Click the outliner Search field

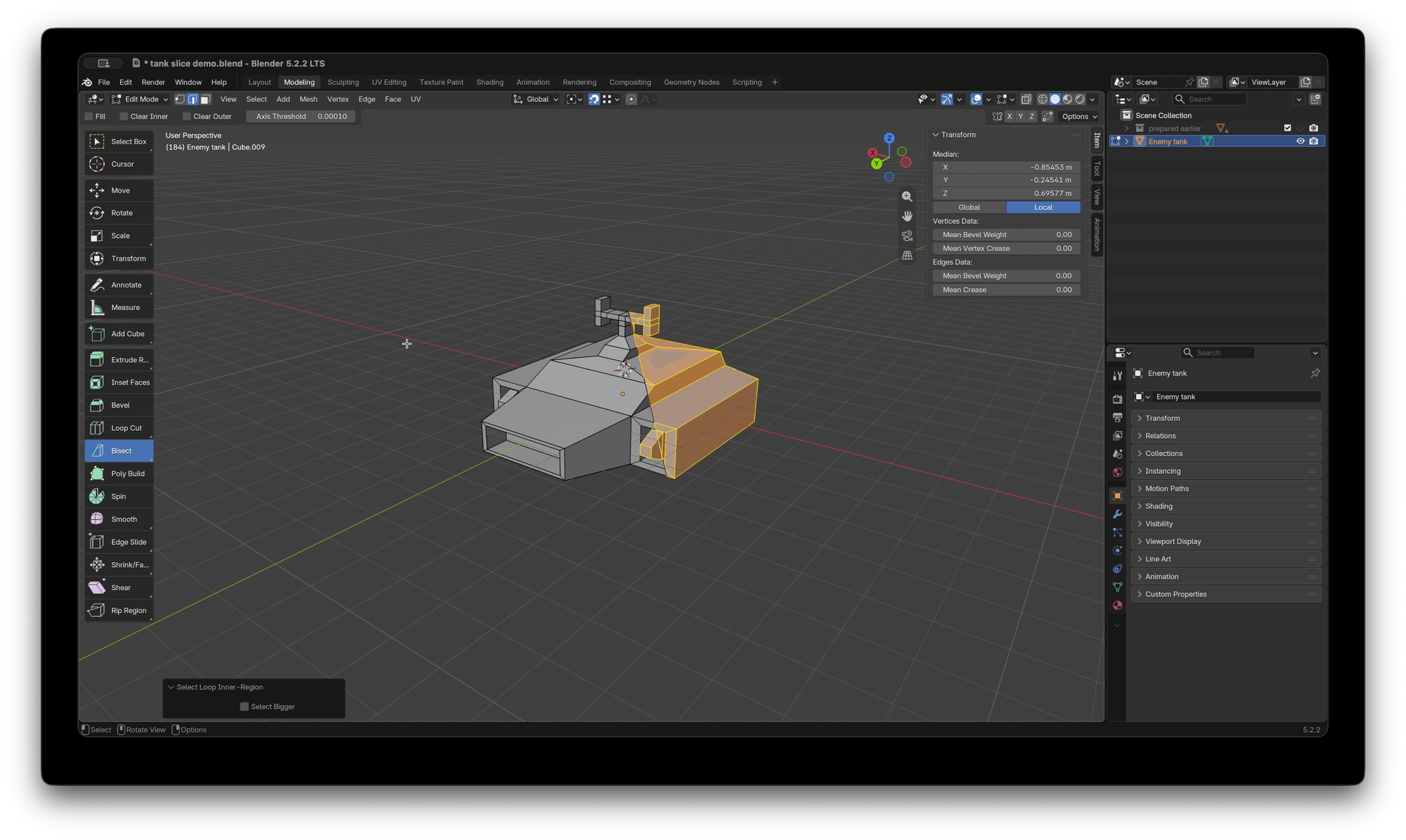(1211, 99)
